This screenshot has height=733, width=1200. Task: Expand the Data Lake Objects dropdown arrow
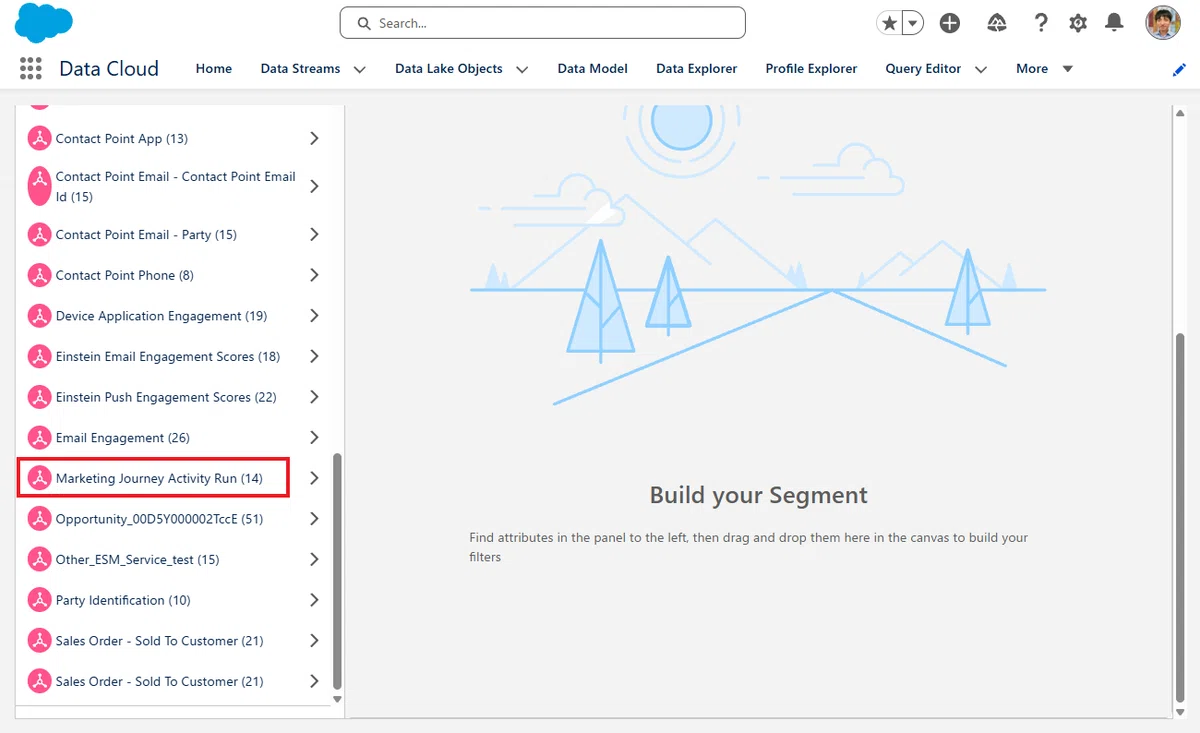pyautogui.click(x=522, y=69)
